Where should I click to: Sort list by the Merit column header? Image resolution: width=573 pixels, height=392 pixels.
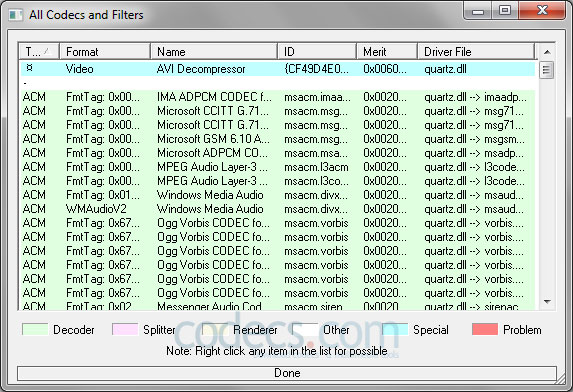click(387, 52)
